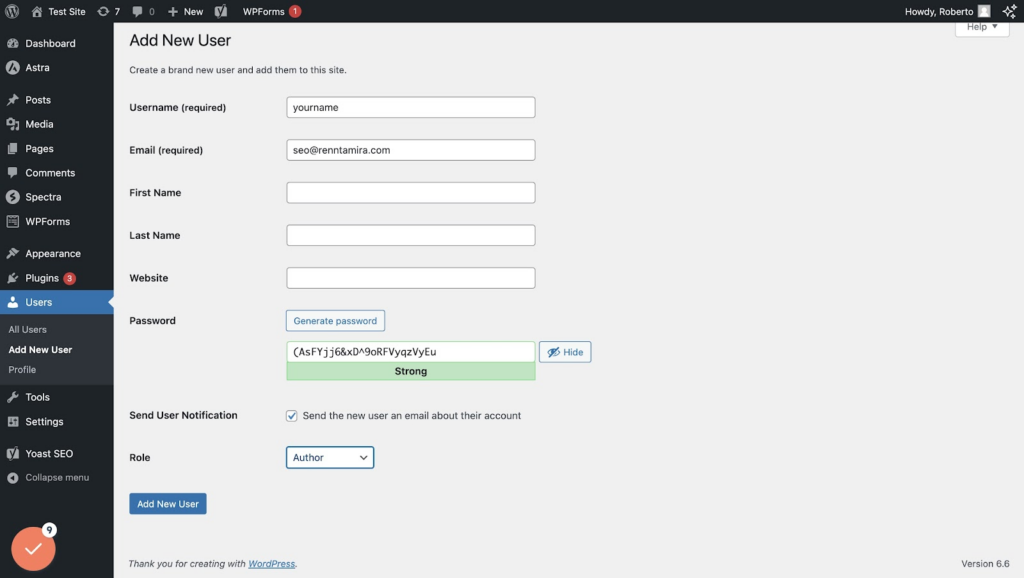The height and width of the screenshot is (578, 1024).
Task: Open the Settings icon in sidebar
Action: [12, 422]
